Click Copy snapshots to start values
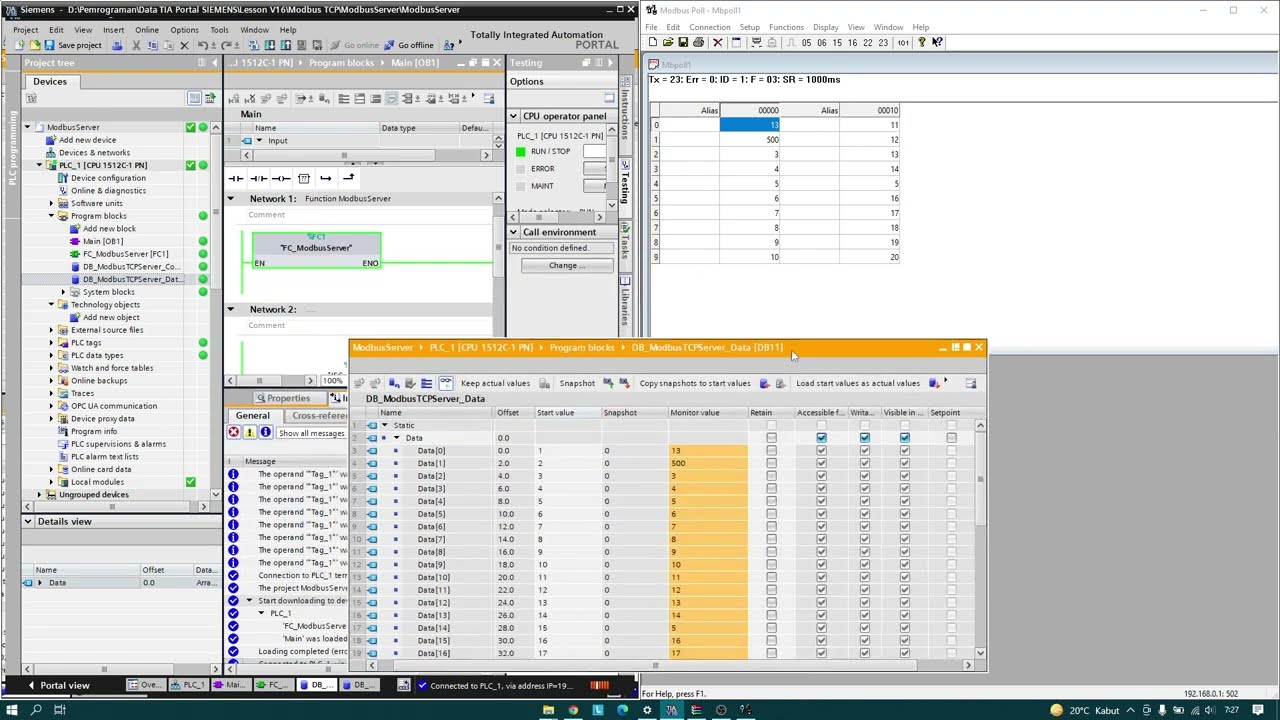 click(695, 383)
